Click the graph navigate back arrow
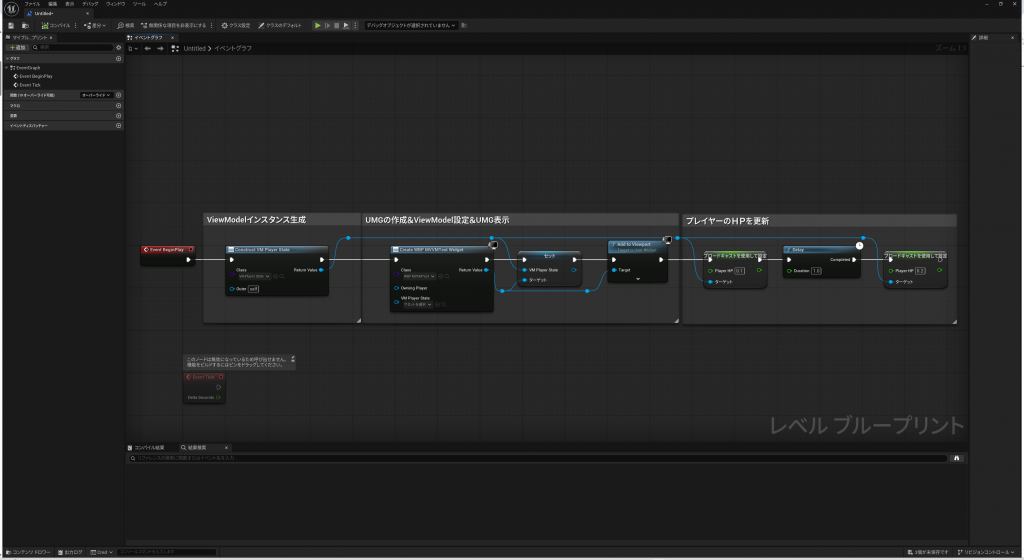 [x=147, y=48]
